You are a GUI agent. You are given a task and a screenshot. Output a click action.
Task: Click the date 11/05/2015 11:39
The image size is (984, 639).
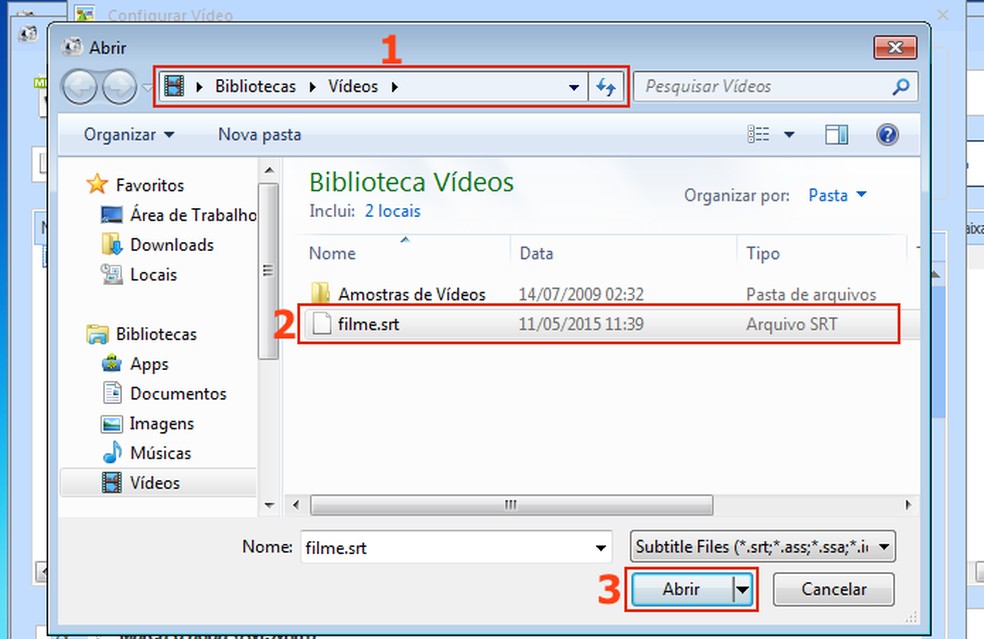point(581,324)
